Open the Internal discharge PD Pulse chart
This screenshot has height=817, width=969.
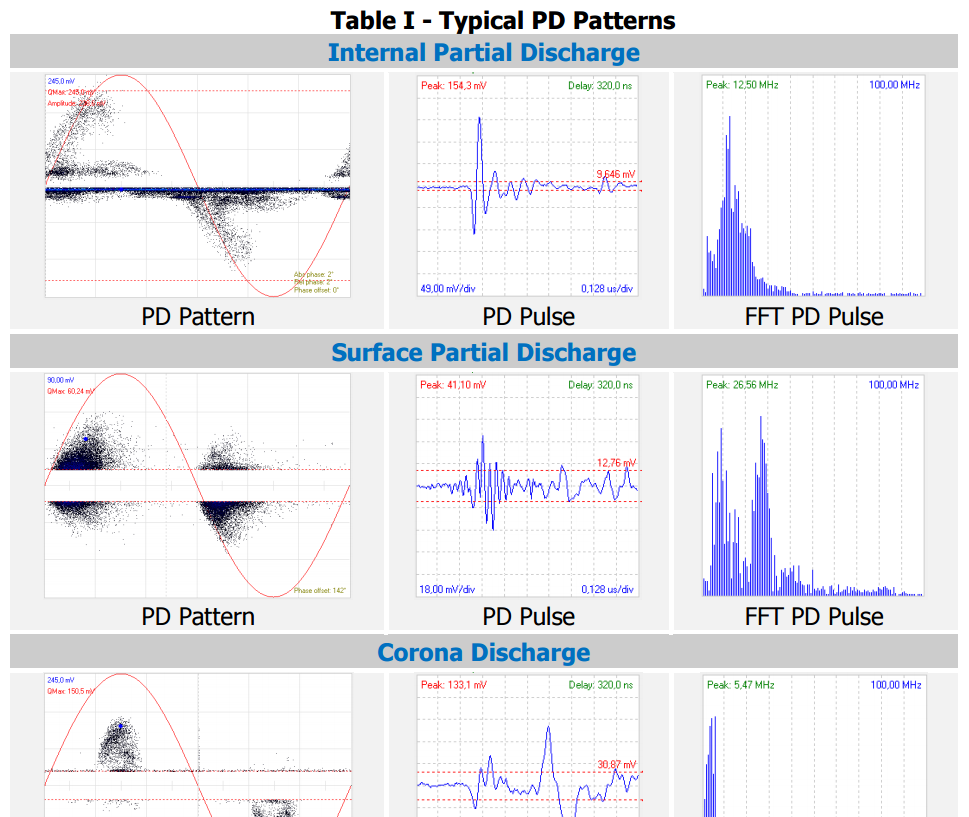coord(528,186)
